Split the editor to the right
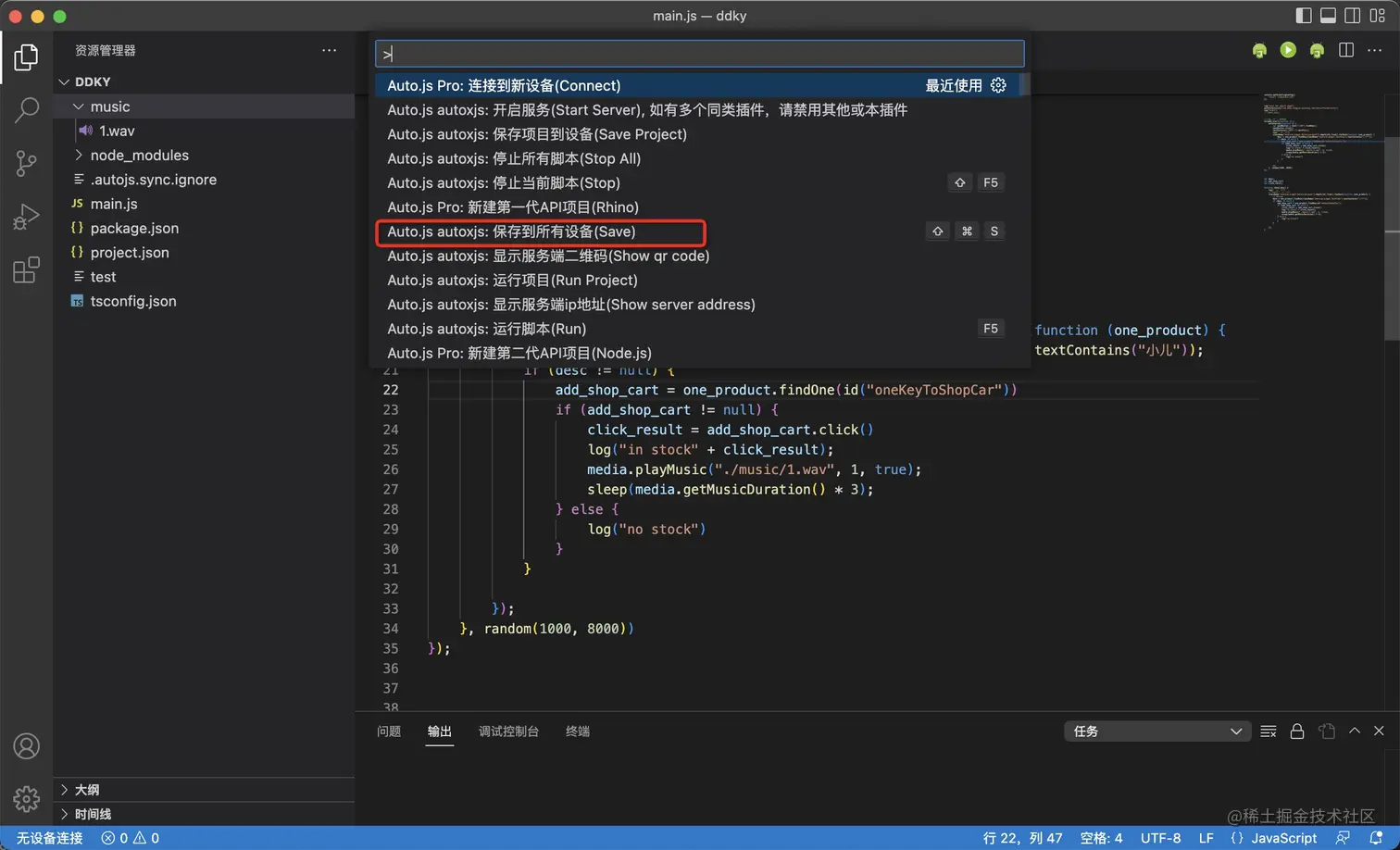 pyautogui.click(x=1346, y=50)
